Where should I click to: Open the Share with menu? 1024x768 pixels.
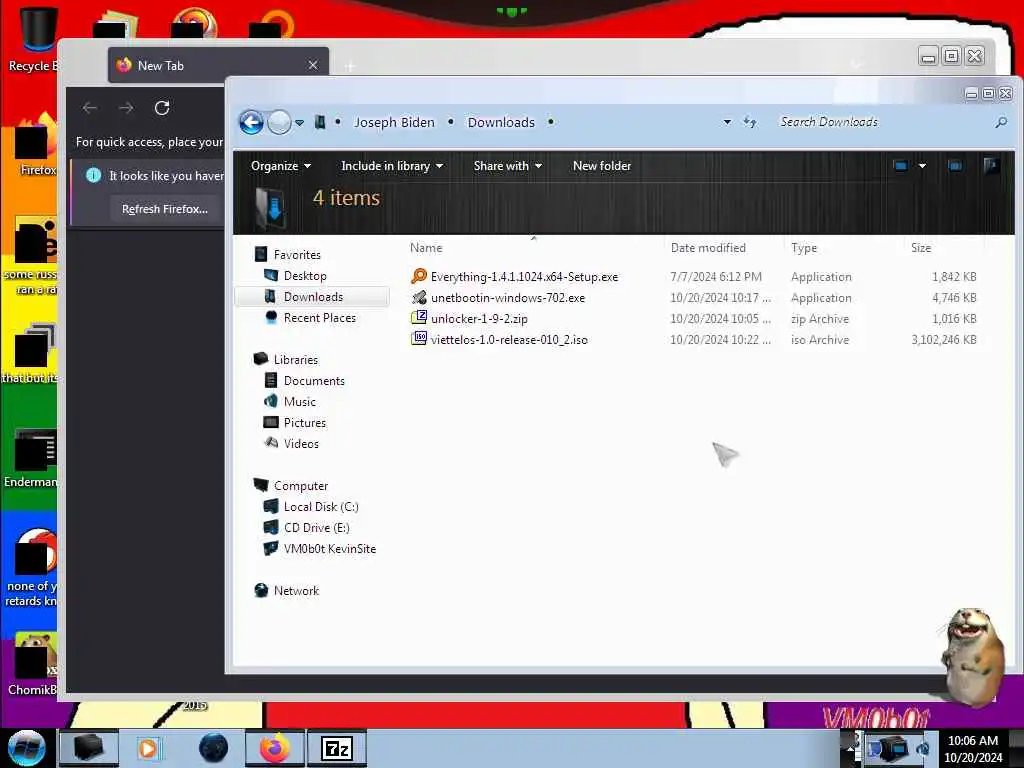(x=507, y=166)
